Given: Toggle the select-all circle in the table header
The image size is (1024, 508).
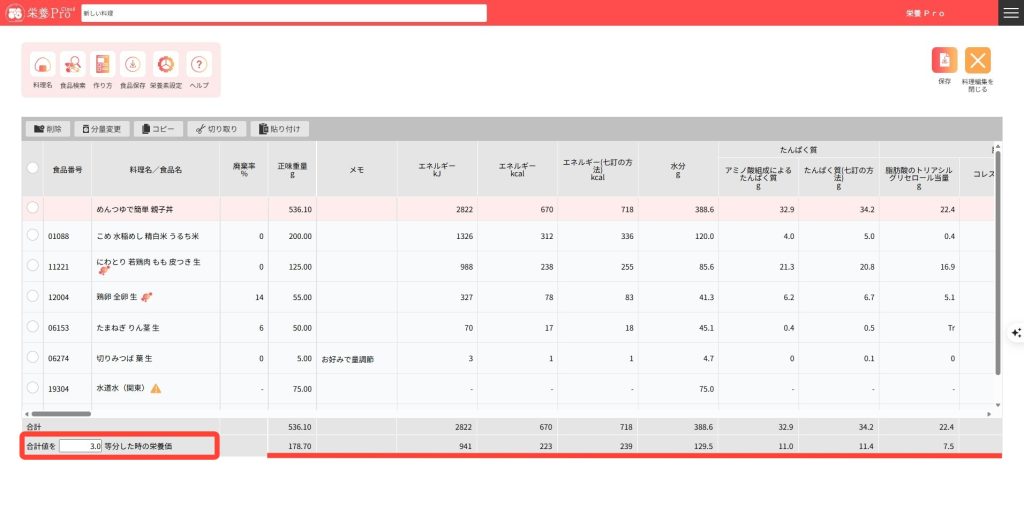Looking at the screenshot, I should [33, 168].
